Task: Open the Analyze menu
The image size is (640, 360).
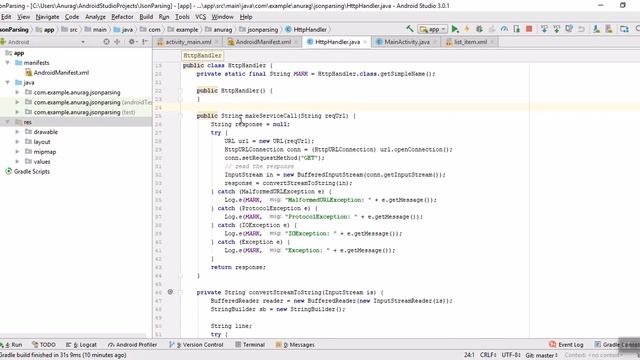Action: (x=96, y=17)
